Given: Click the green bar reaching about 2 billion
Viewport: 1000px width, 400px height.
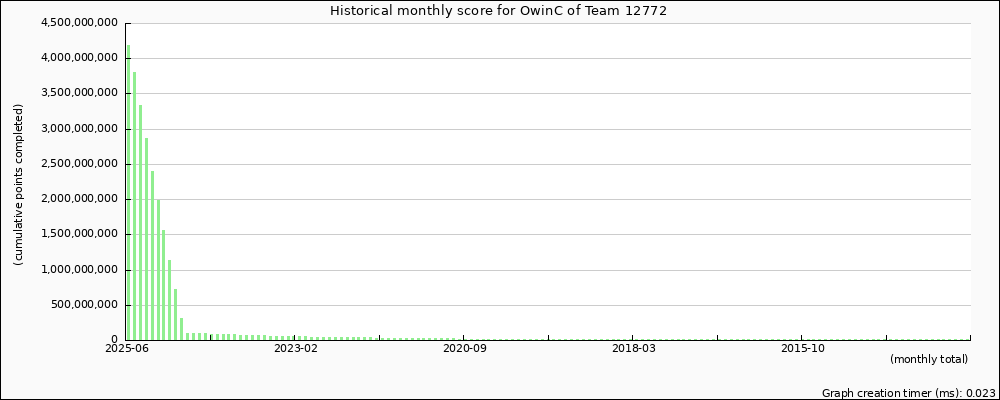Looking at the screenshot, I should click(x=158, y=270).
